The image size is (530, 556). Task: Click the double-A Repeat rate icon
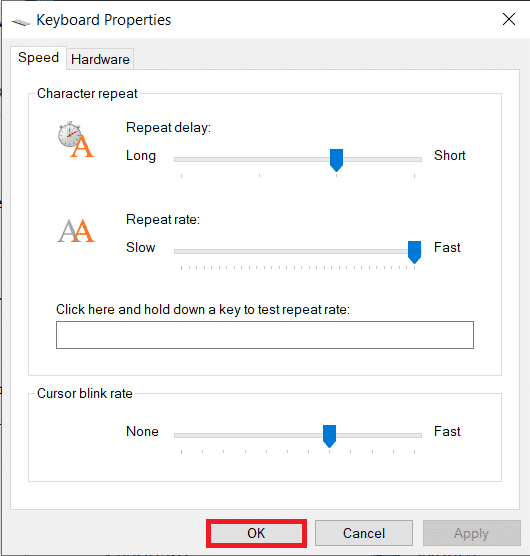(x=76, y=231)
